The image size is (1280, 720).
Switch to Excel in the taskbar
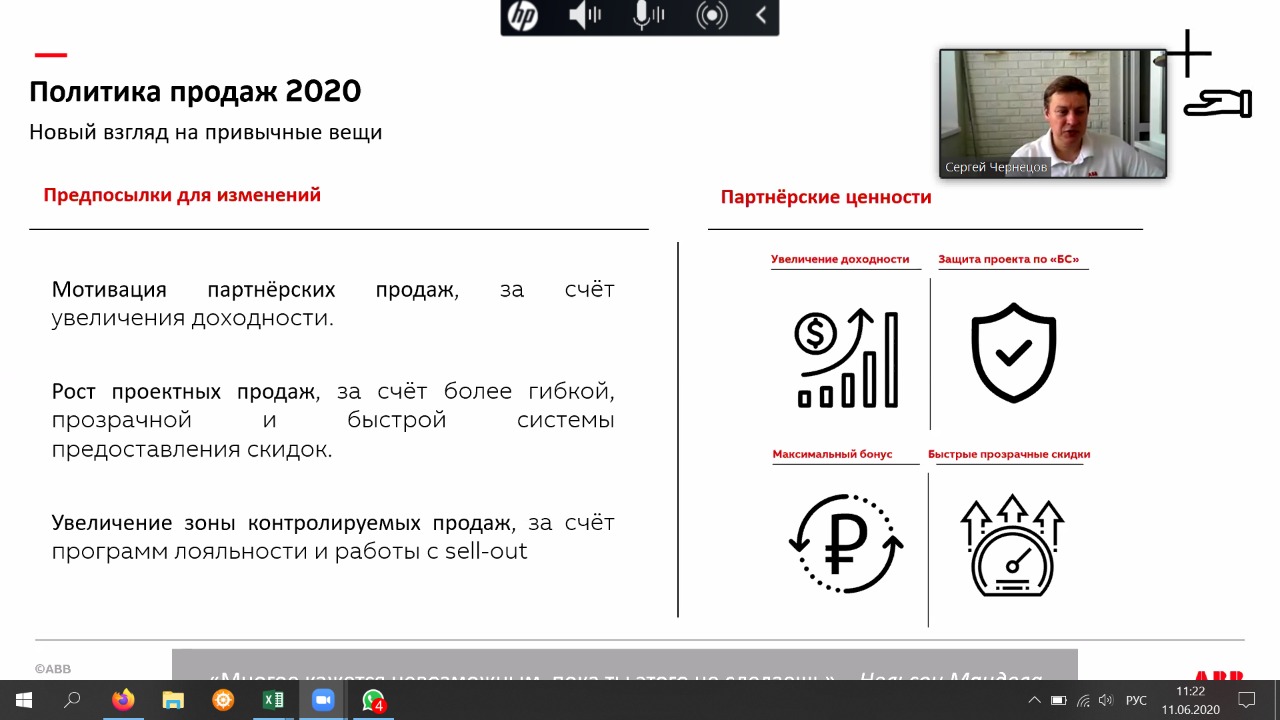coord(273,700)
